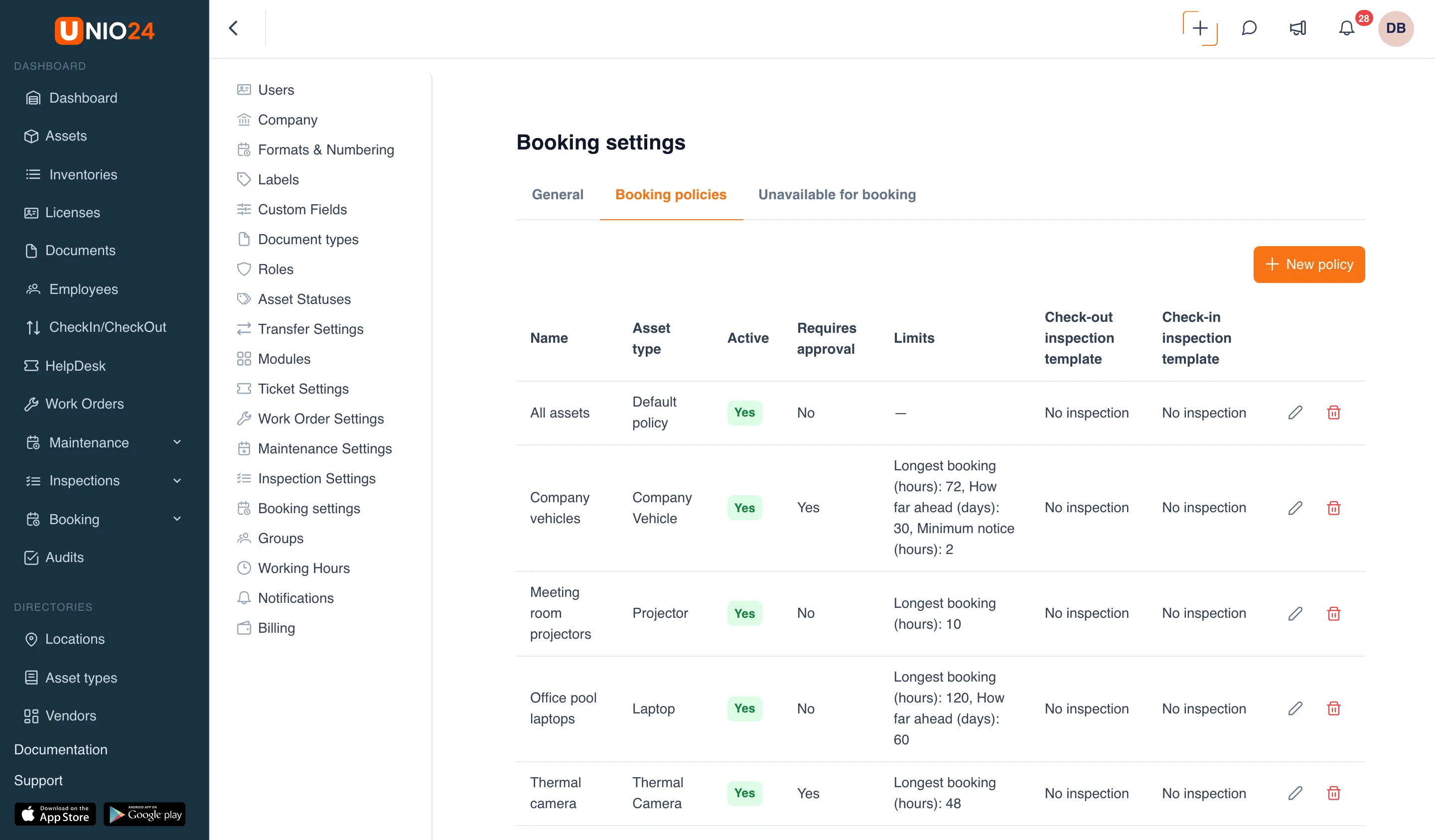1435x840 pixels.
Task: Create a New policy
Action: [1308, 264]
